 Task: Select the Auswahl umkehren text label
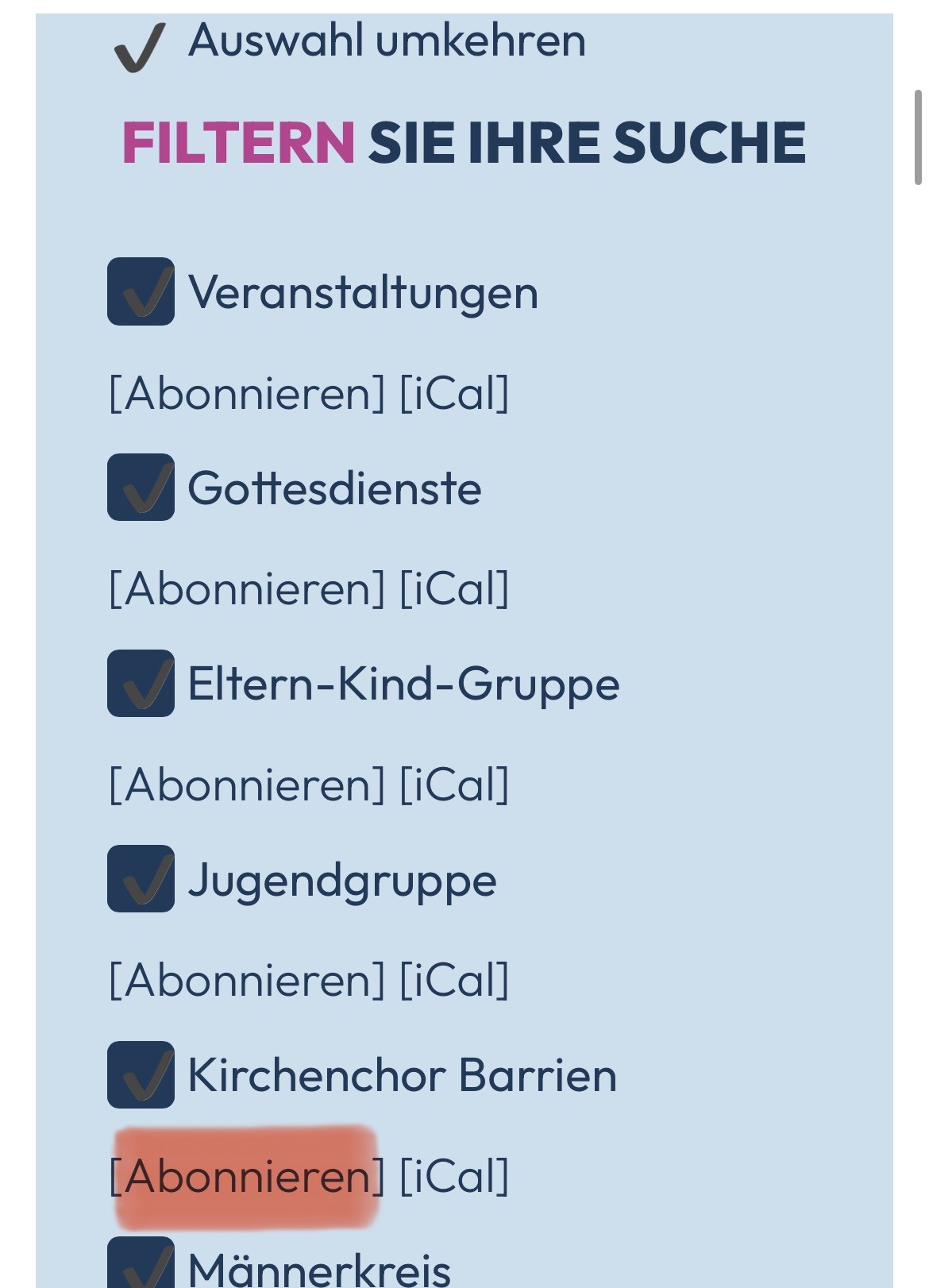click(387, 40)
